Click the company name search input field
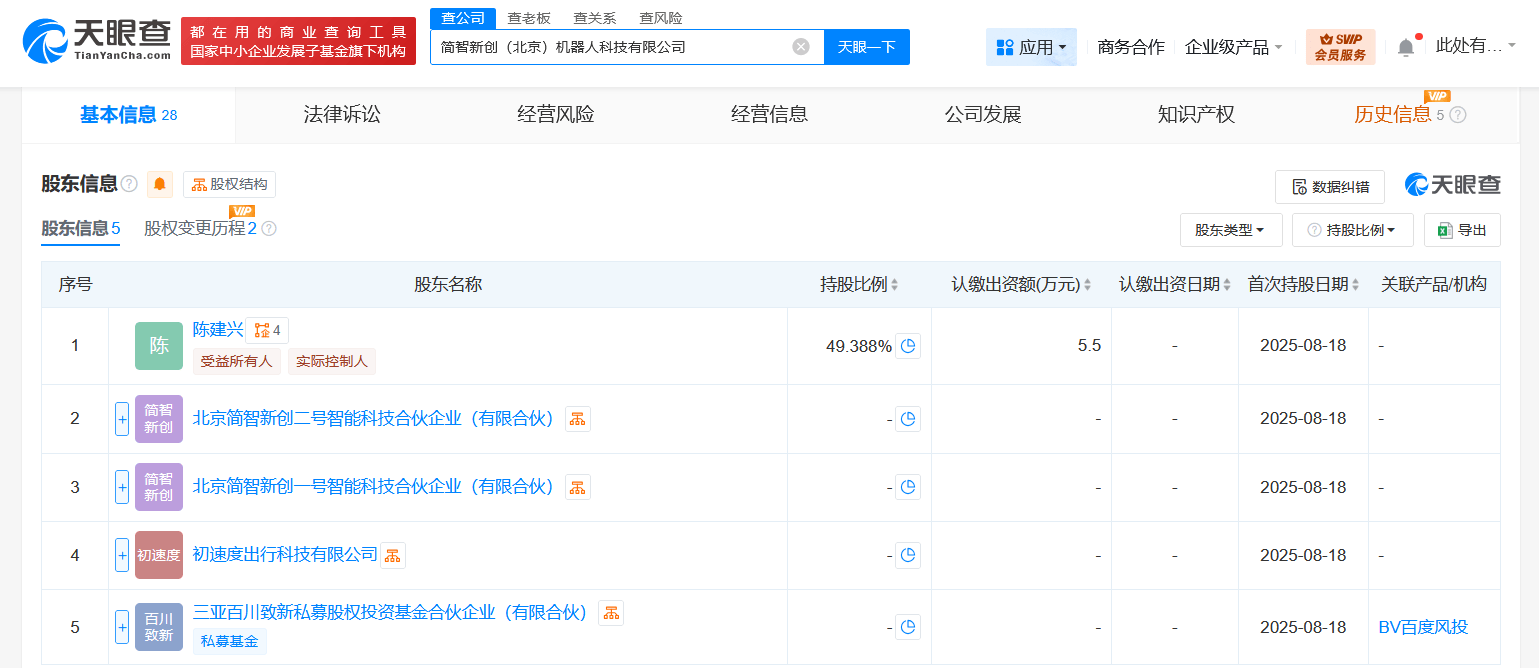This screenshot has width=1539, height=668. coord(610,47)
